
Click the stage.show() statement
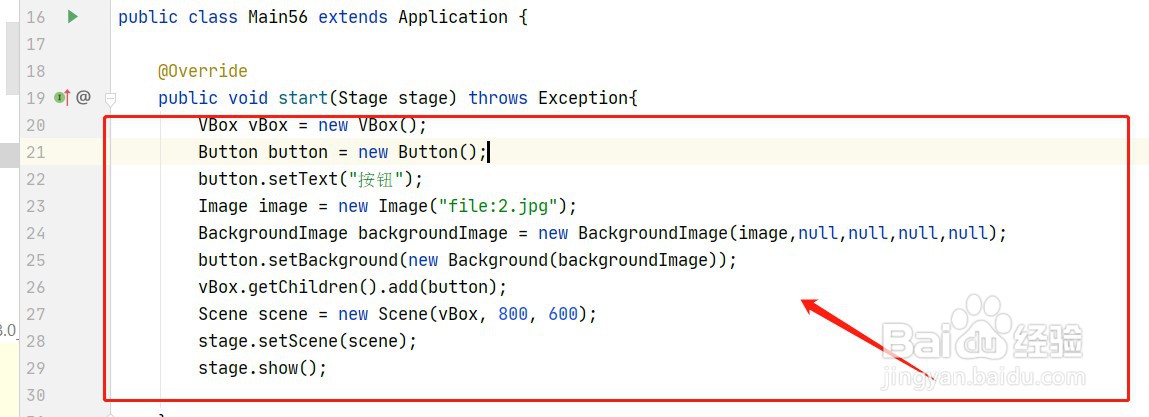click(262, 368)
